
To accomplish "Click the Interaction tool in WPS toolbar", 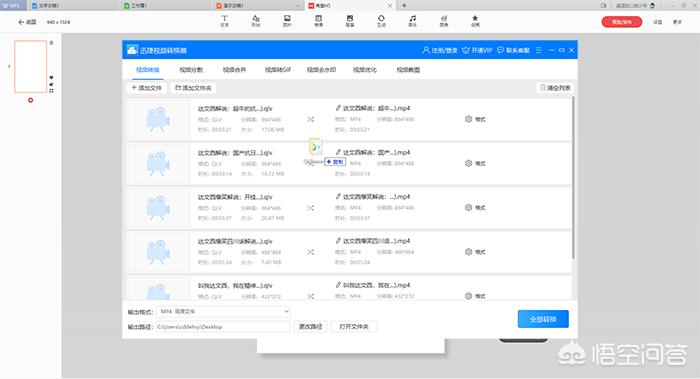I will coord(381,21).
